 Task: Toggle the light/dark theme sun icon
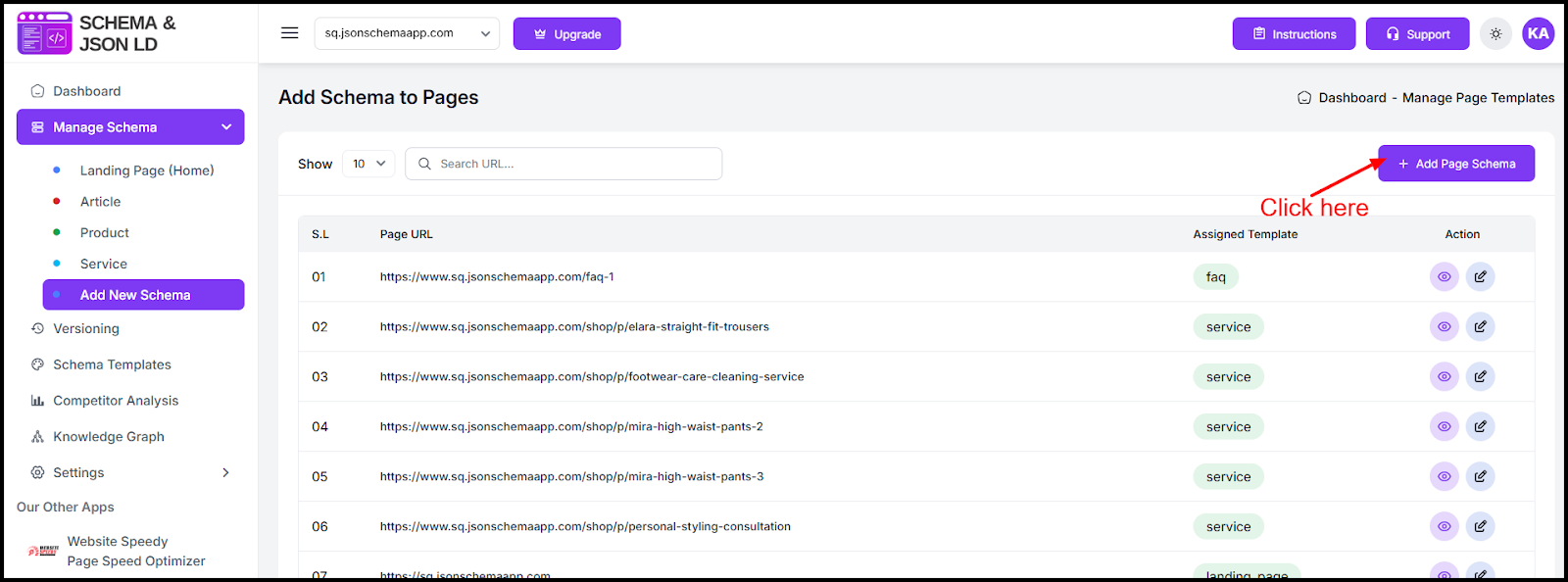tap(1495, 34)
